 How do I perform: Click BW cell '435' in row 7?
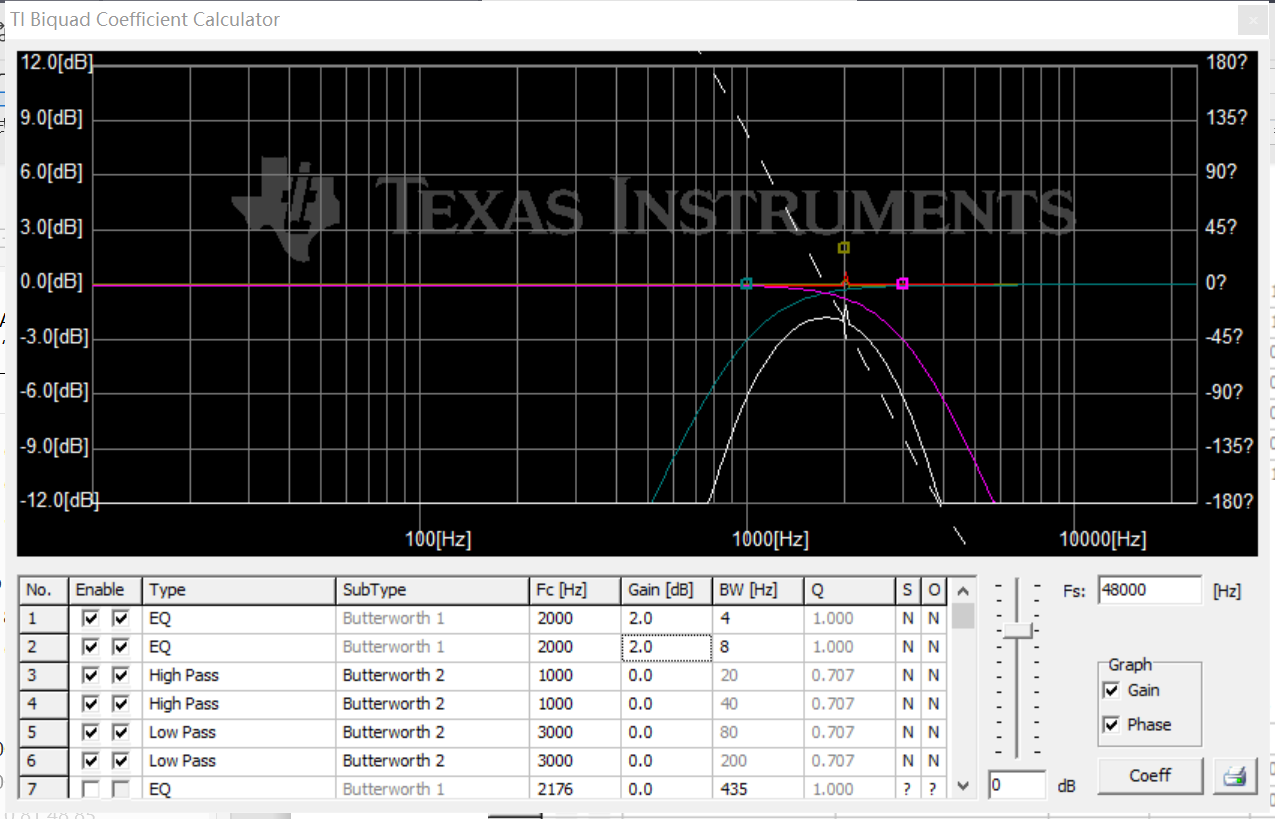click(x=758, y=789)
